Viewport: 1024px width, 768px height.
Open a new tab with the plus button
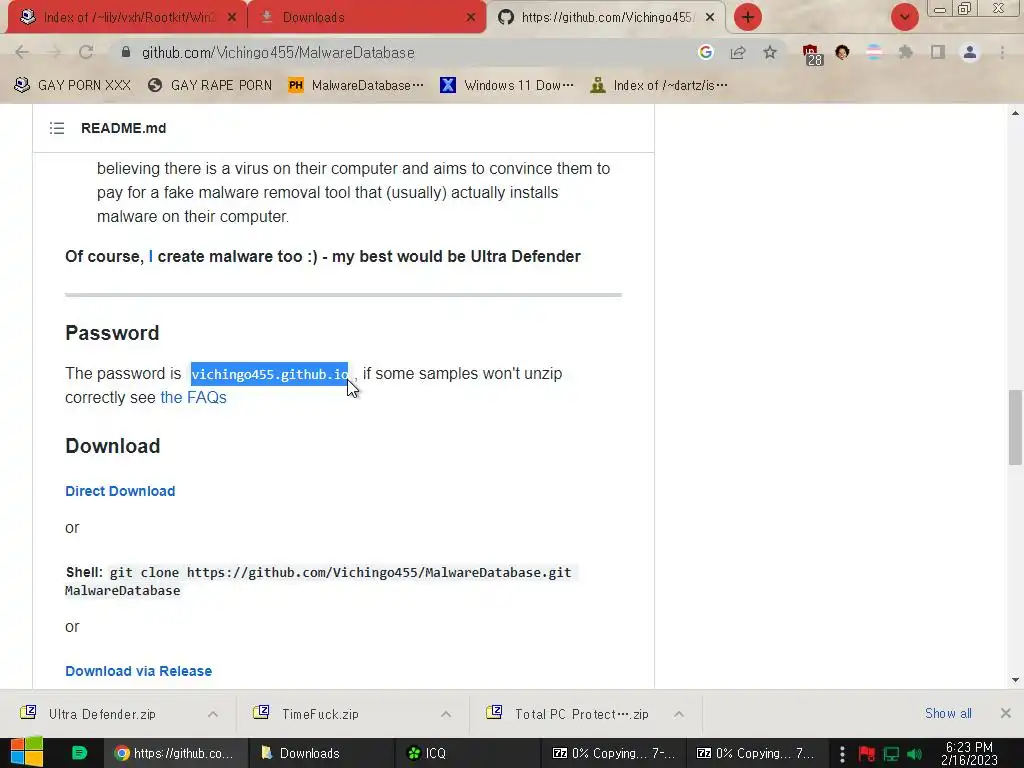click(748, 17)
